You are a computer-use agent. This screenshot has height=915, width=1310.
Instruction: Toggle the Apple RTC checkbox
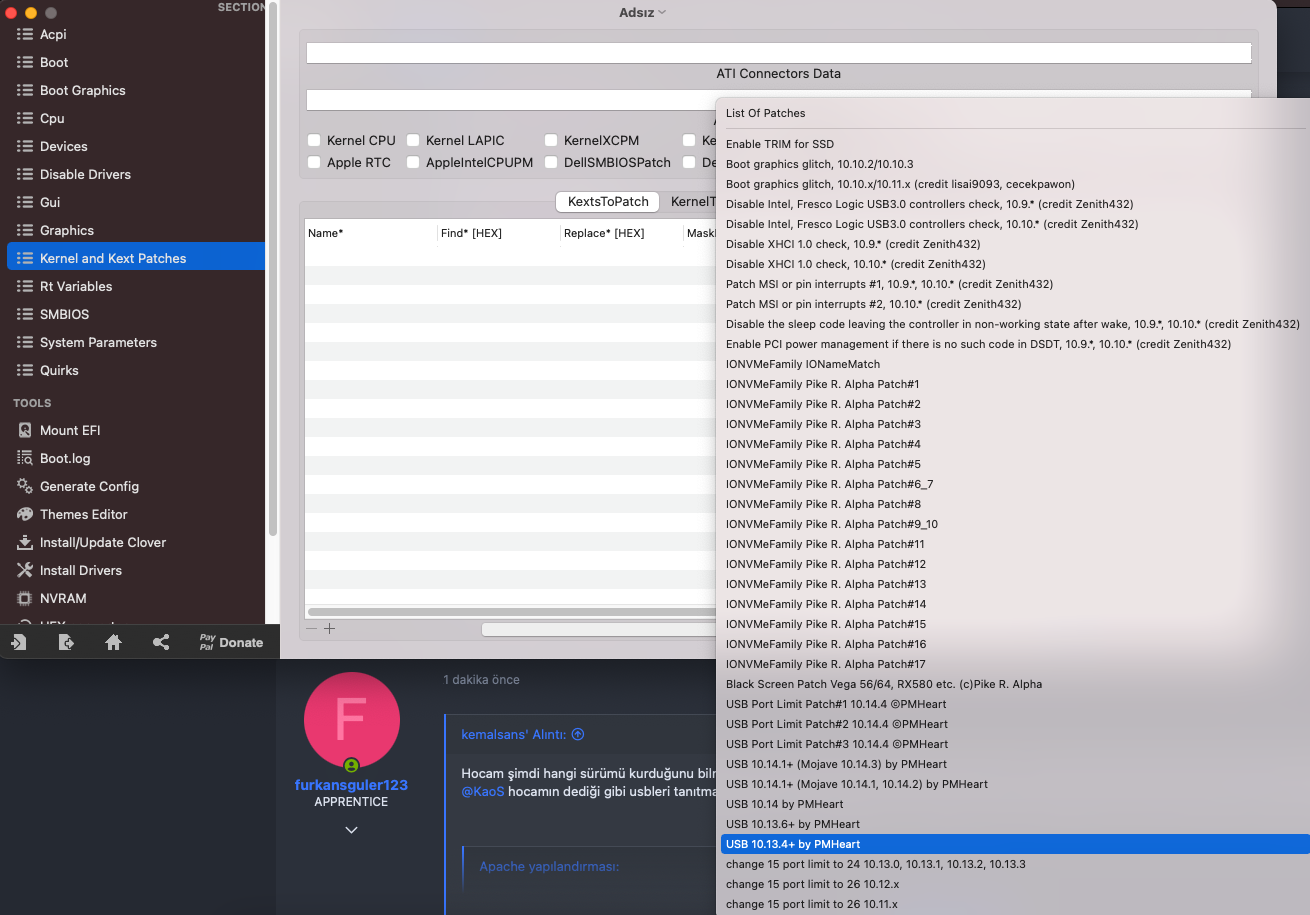pos(314,162)
